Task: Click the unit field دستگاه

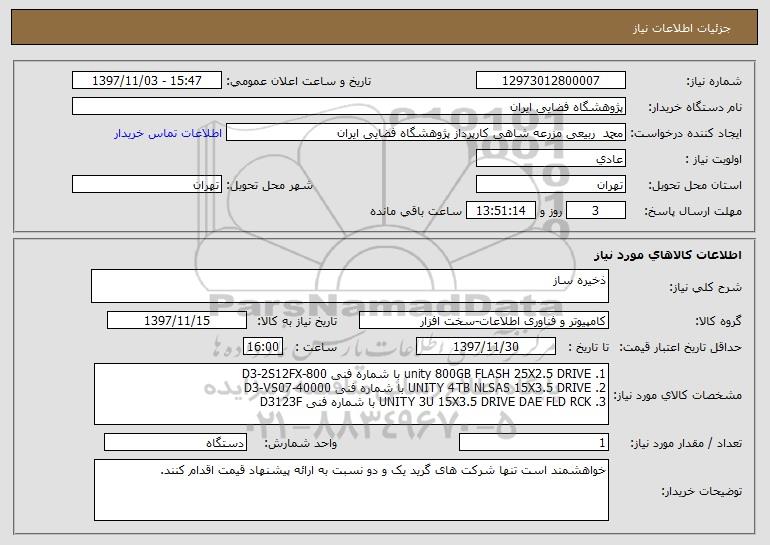Action: 175,442
